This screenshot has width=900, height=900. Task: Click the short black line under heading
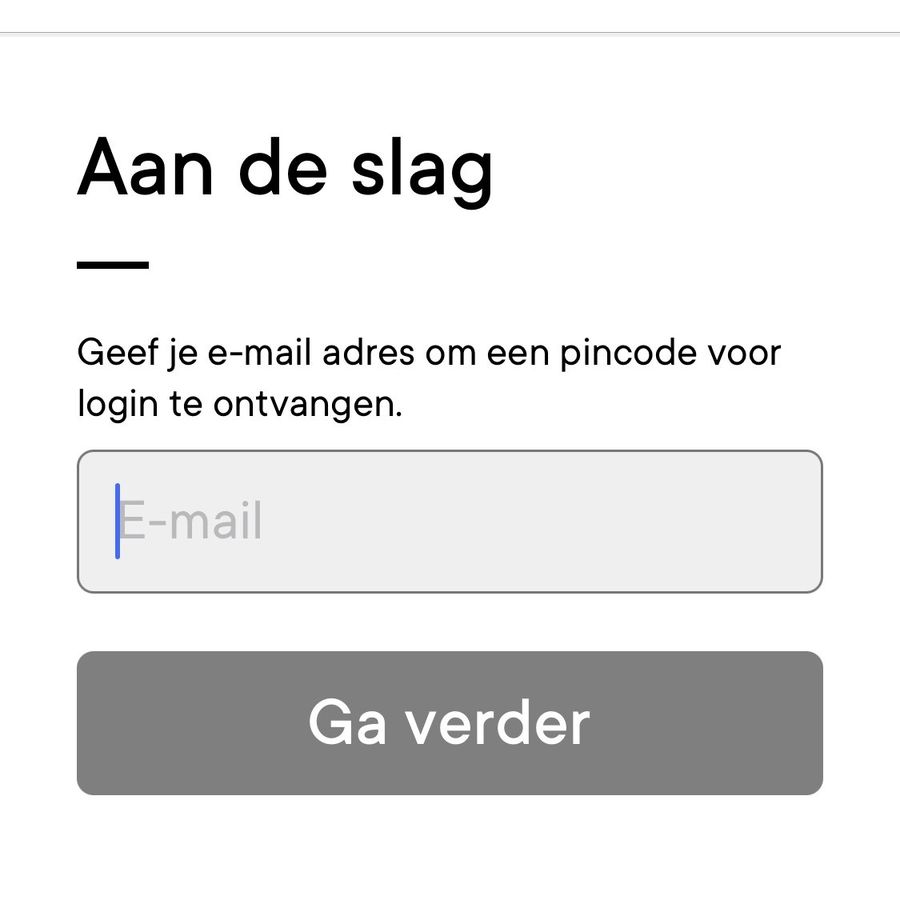pos(113,265)
